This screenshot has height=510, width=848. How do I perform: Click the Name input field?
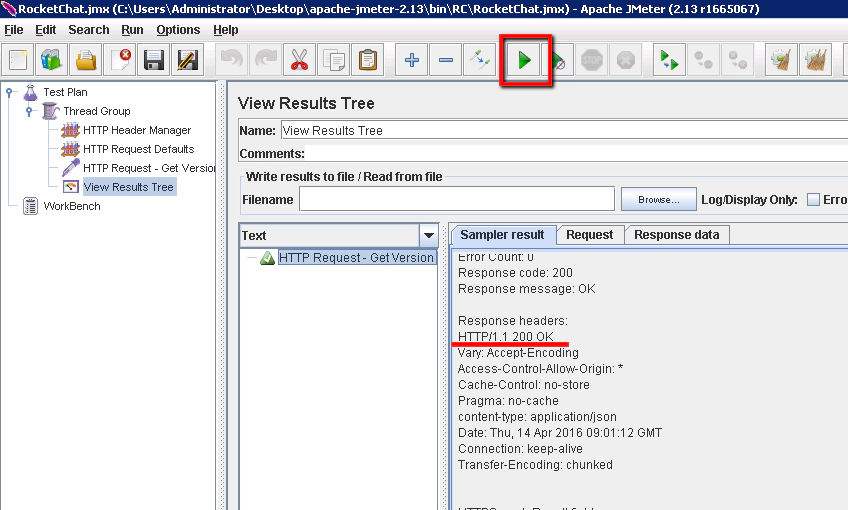pos(564,130)
